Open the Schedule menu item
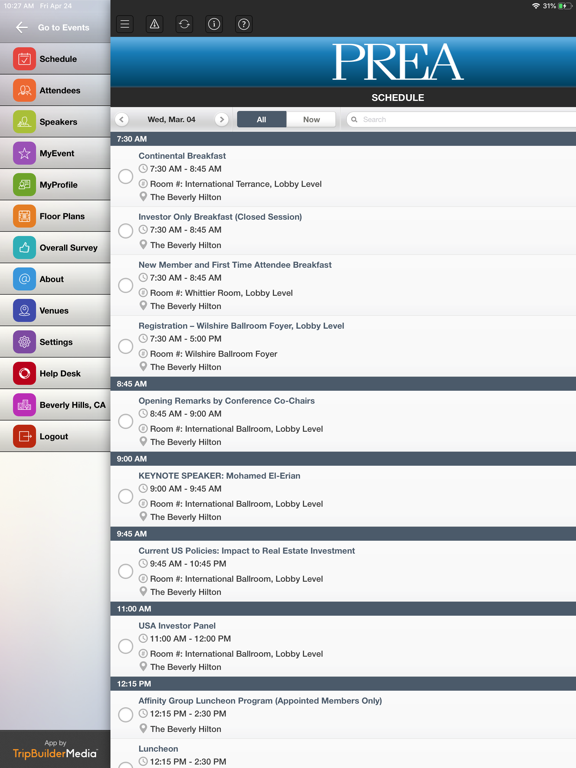Image resolution: width=576 pixels, height=768 pixels. [55, 59]
